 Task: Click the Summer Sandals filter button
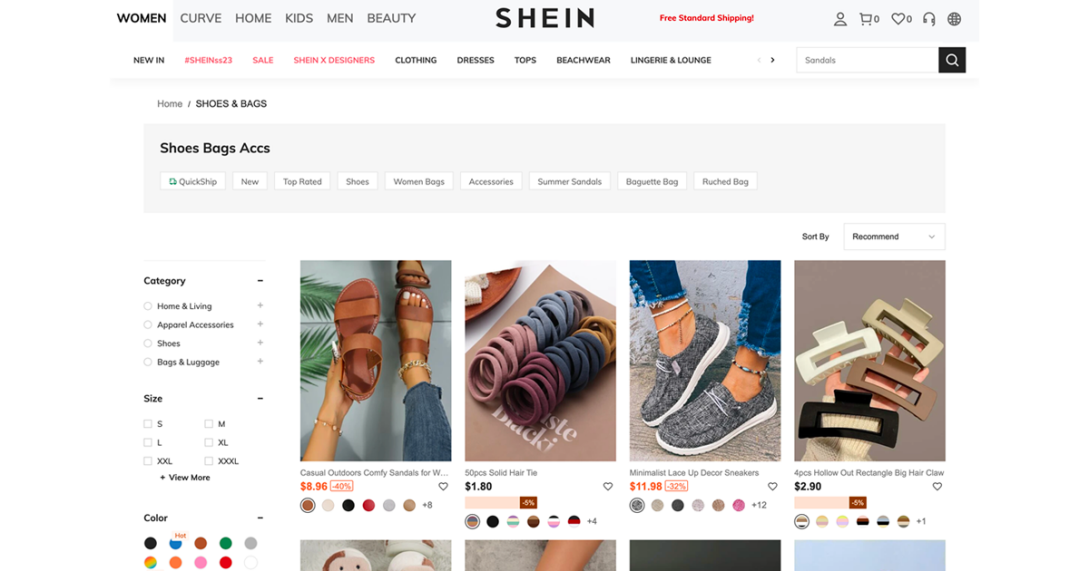[570, 182]
